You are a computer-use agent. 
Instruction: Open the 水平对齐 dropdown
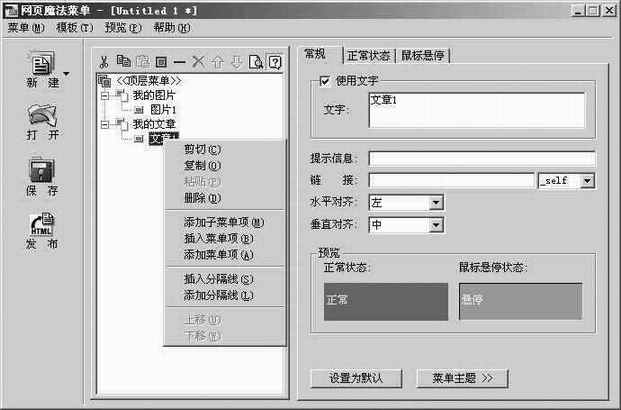tap(436, 203)
